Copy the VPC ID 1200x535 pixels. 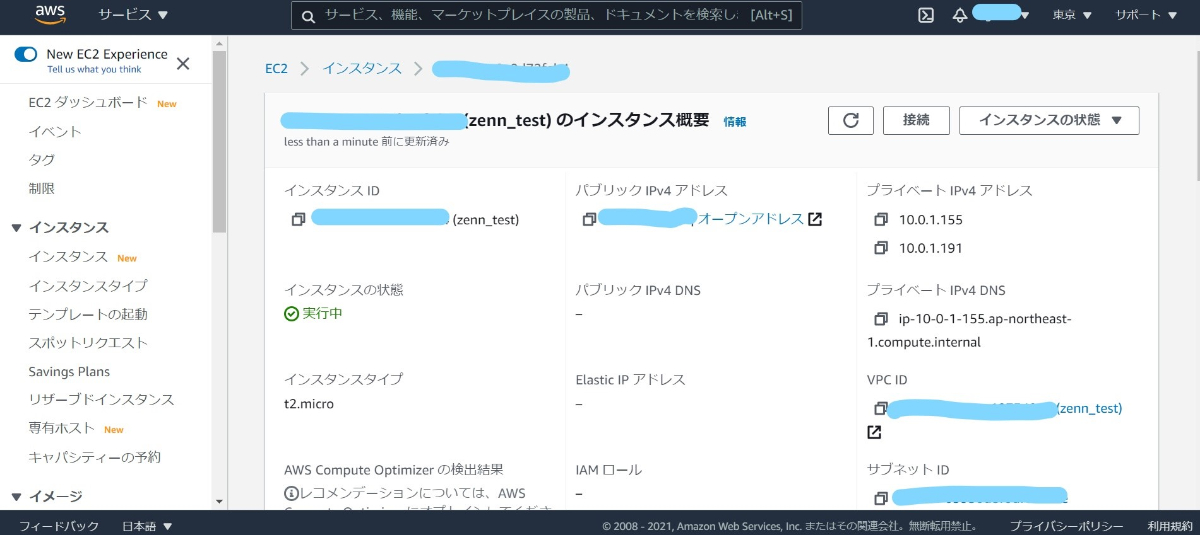click(x=881, y=408)
